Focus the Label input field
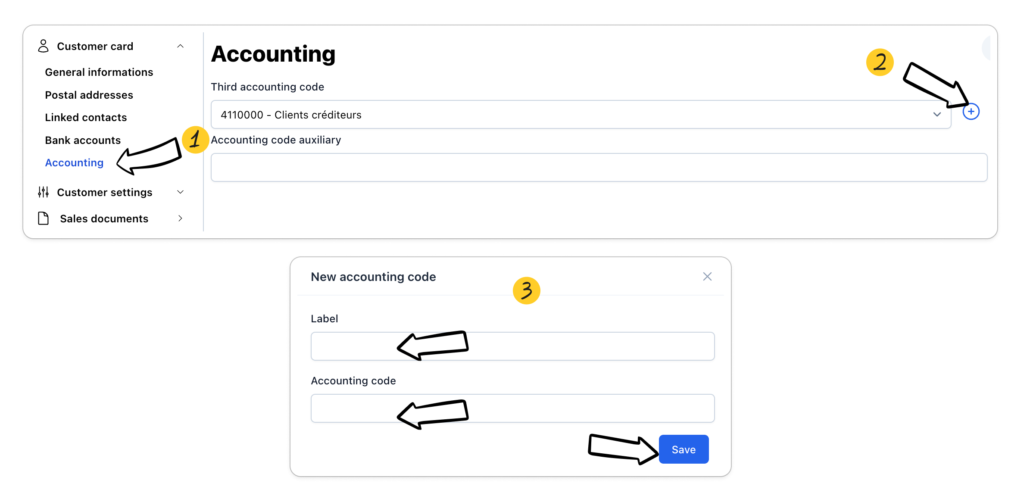 click(512, 346)
